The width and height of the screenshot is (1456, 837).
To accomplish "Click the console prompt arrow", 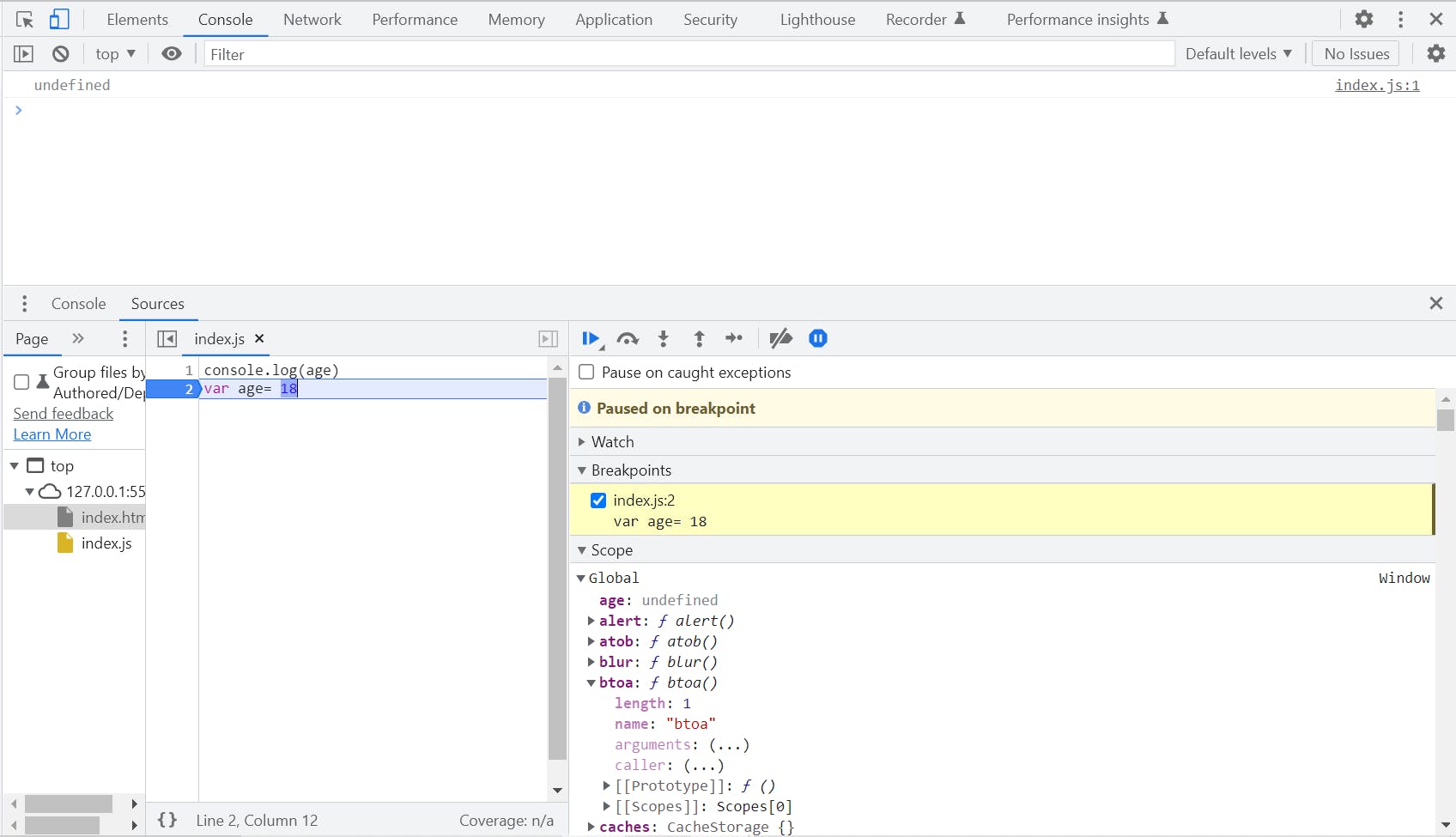I will (18, 110).
